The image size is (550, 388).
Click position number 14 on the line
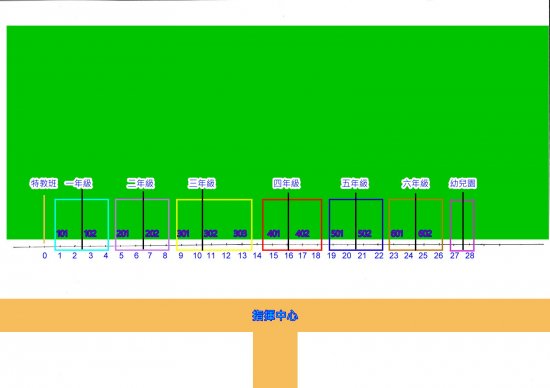(257, 256)
